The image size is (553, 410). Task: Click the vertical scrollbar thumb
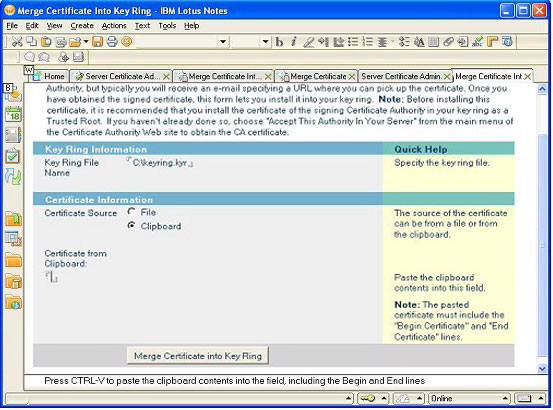[x=542, y=245]
